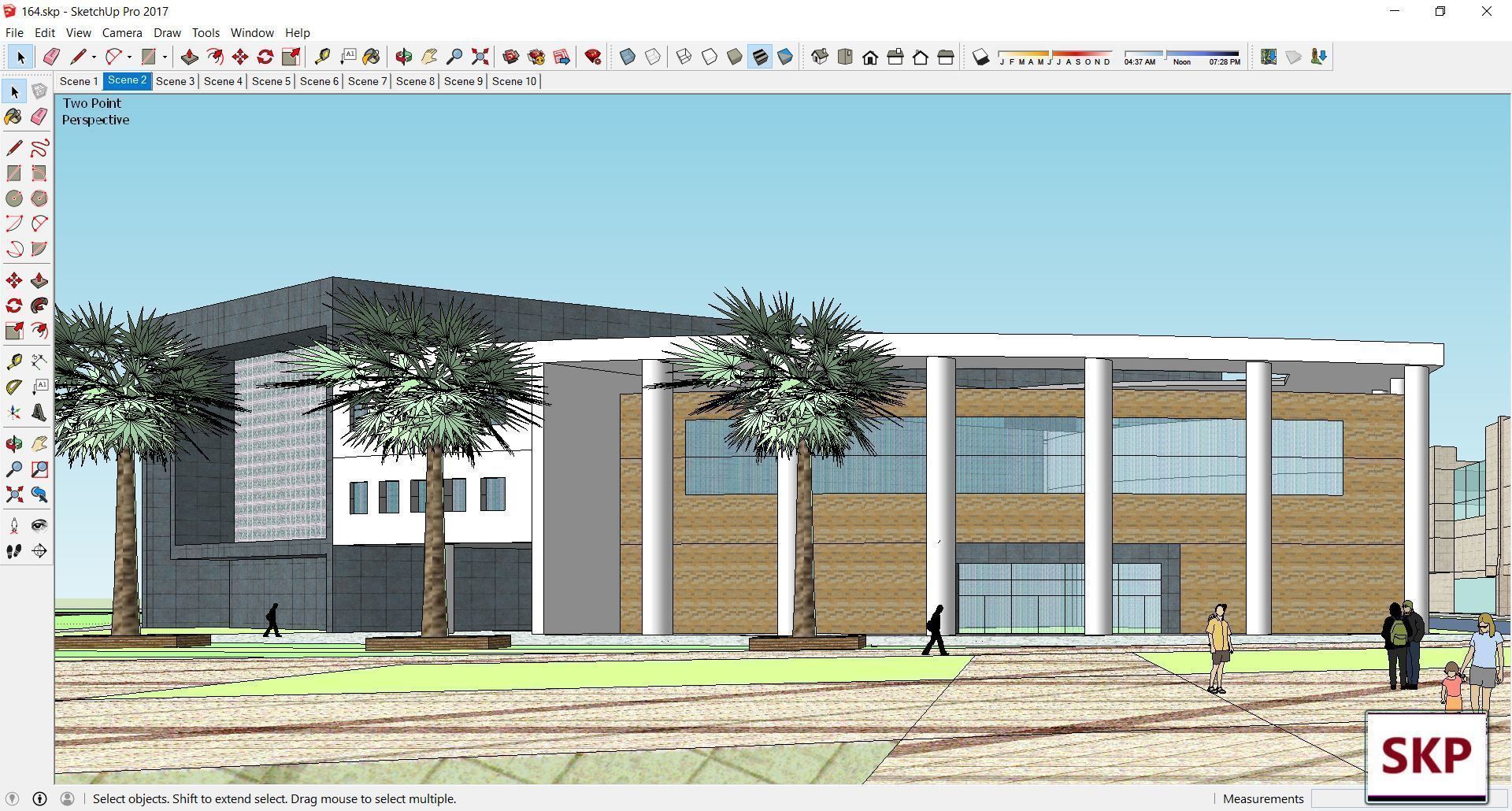This screenshot has width=1512, height=811.
Task: Toggle Back Edges style
Action: click(x=653, y=57)
